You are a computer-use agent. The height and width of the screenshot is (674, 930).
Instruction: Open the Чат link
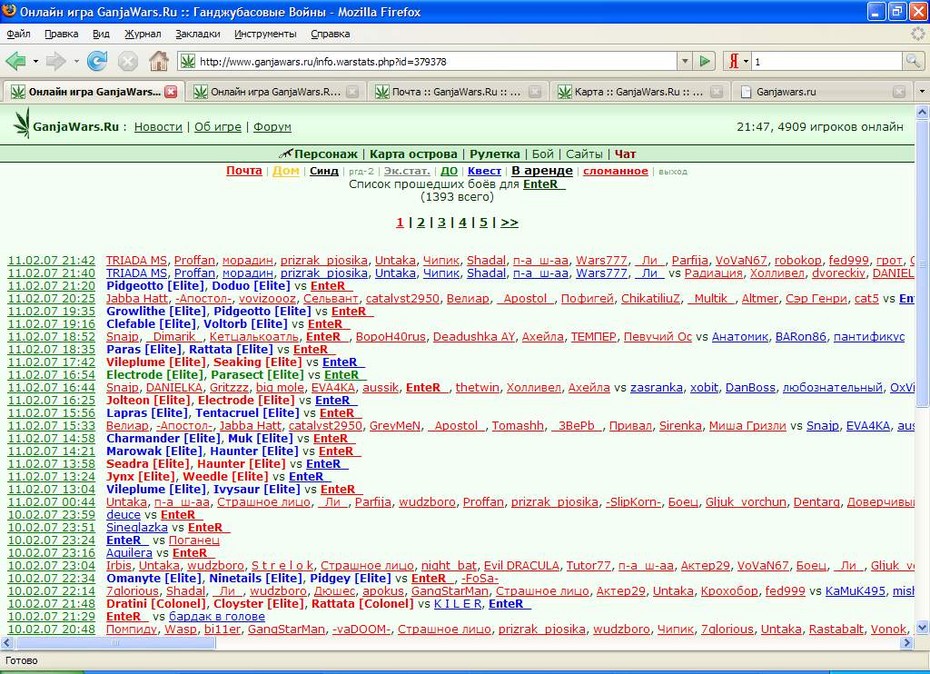click(625, 154)
